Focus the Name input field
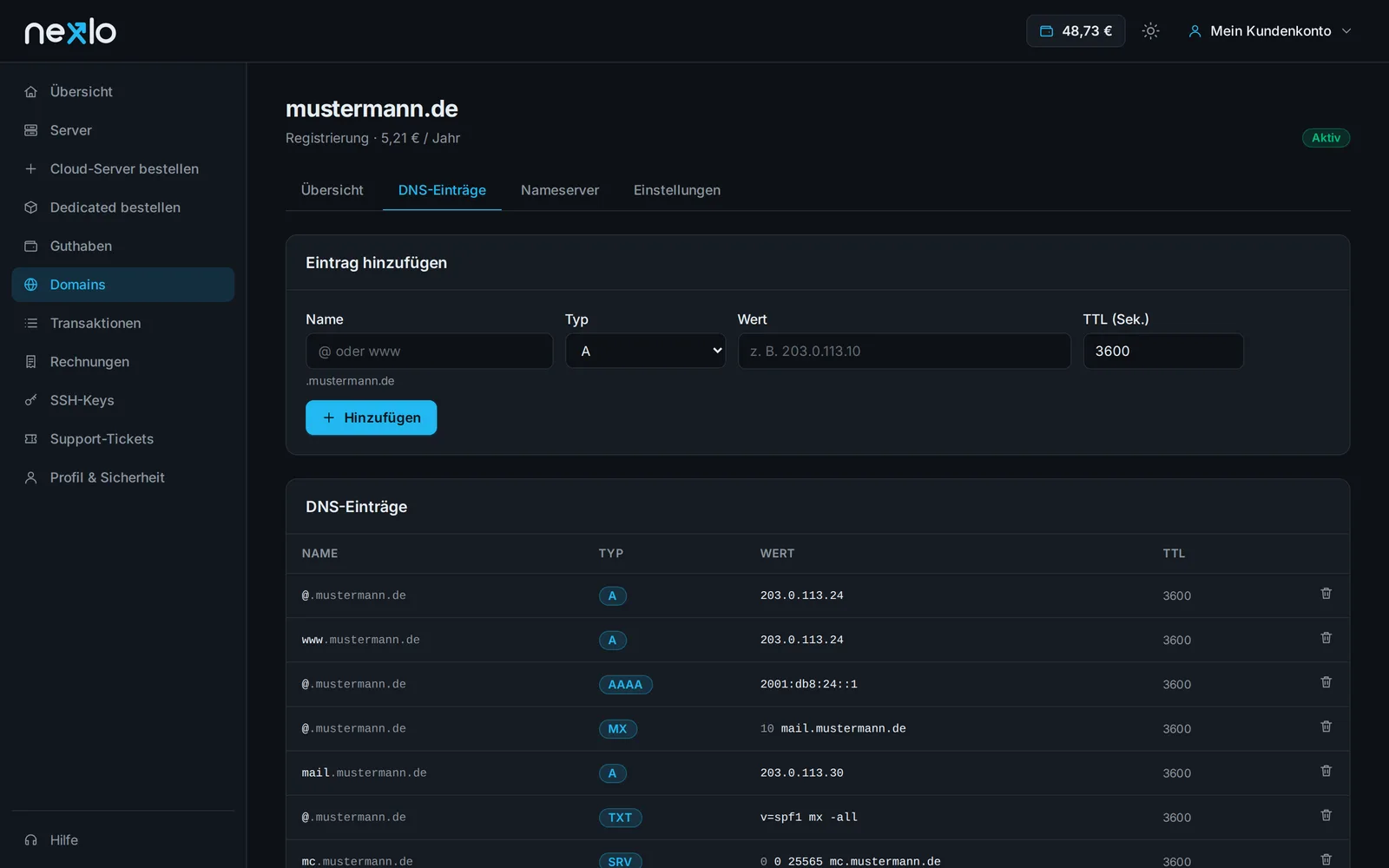 [x=429, y=352]
